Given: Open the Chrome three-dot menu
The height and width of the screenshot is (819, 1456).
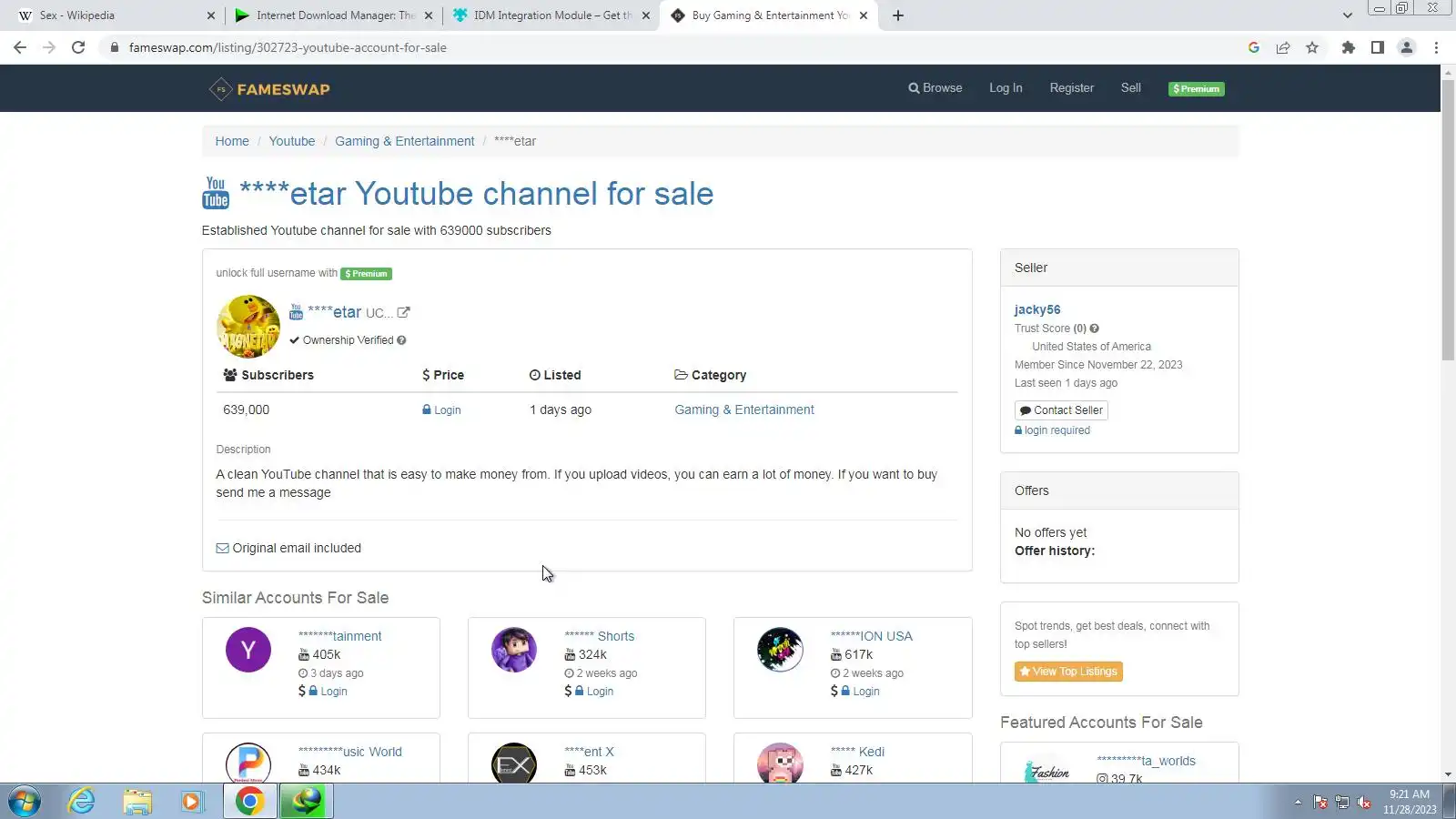Looking at the screenshot, I should [x=1436, y=47].
